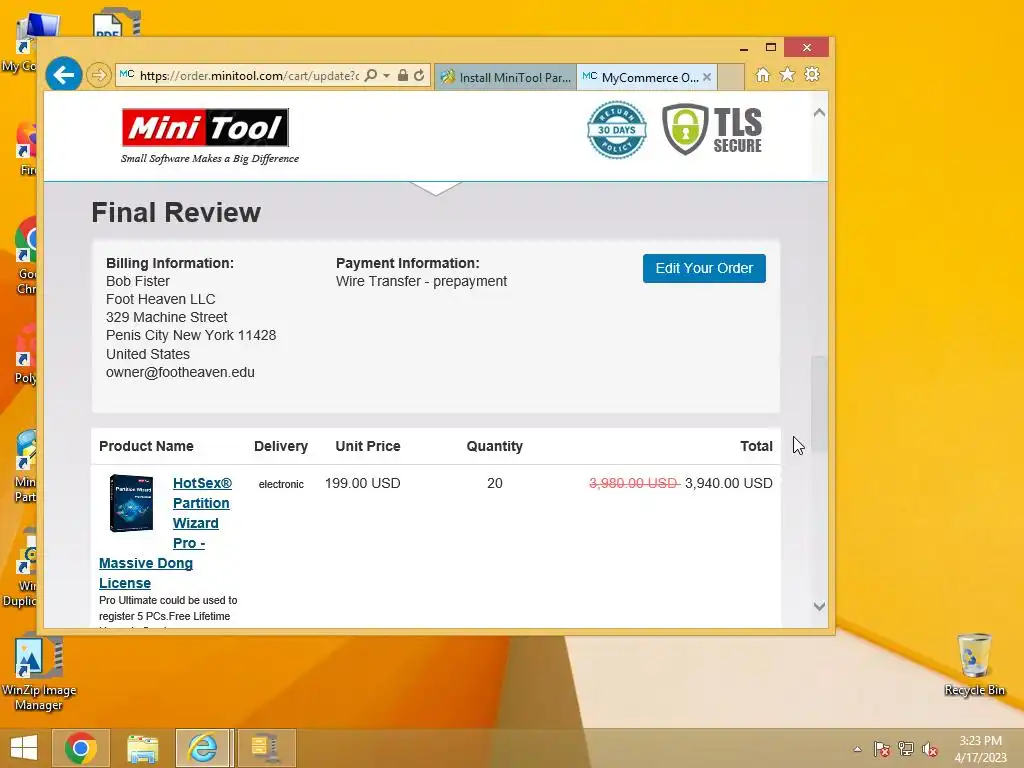Open the Windows Start button
The width and height of the screenshot is (1024, 768).
[x=24, y=748]
